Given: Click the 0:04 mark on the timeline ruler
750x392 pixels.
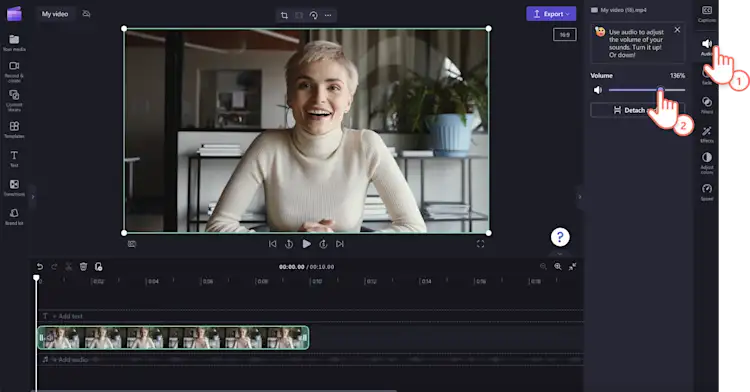Looking at the screenshot, I should pyautogui.click(x=152, y=282).
